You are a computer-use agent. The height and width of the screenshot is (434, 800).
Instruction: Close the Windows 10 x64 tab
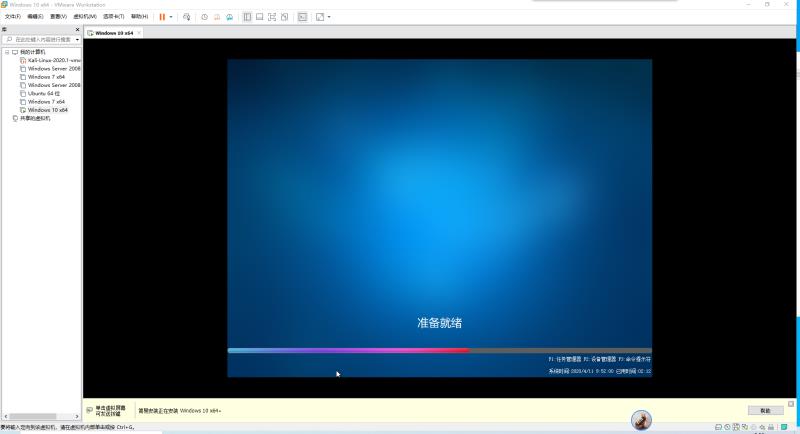click(x=139, y=33)
